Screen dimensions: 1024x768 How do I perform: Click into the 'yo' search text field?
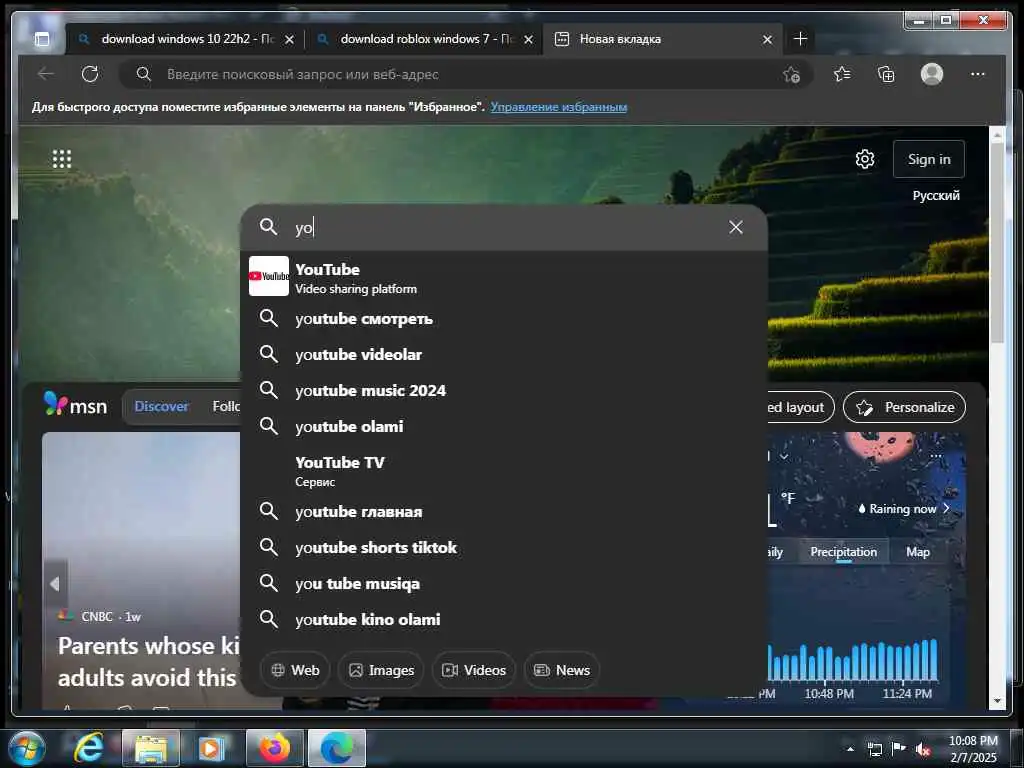click(x=506, y=227)
